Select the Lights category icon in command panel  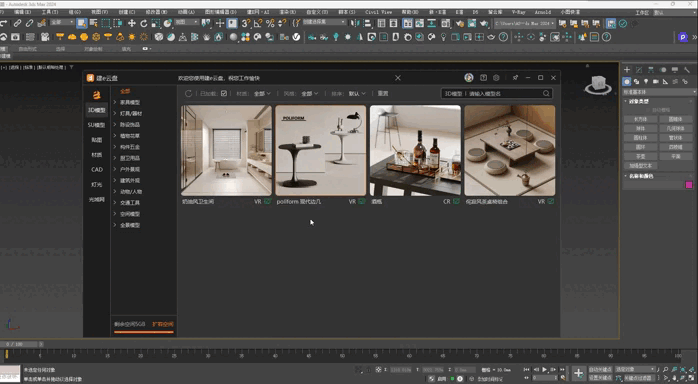click(646, 81)
